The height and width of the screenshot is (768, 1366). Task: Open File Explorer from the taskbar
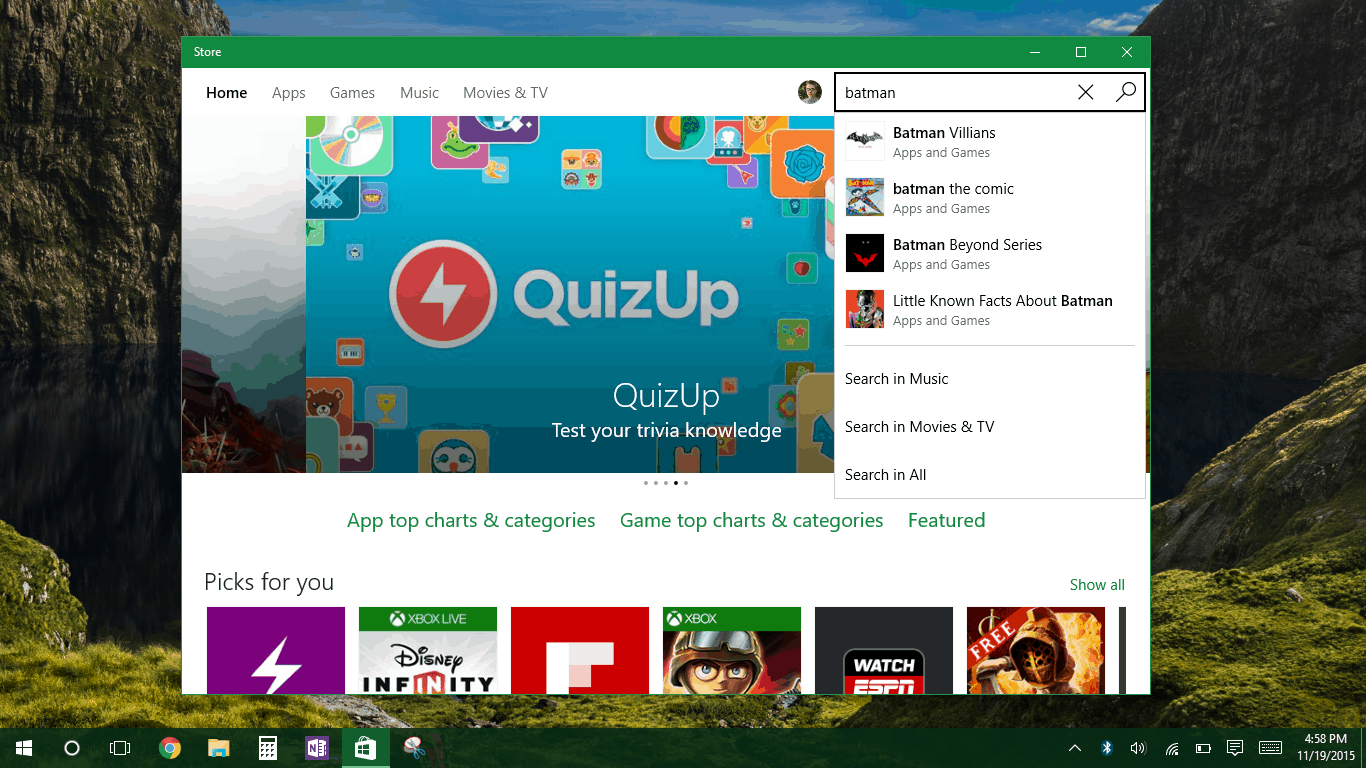(218, 747)
